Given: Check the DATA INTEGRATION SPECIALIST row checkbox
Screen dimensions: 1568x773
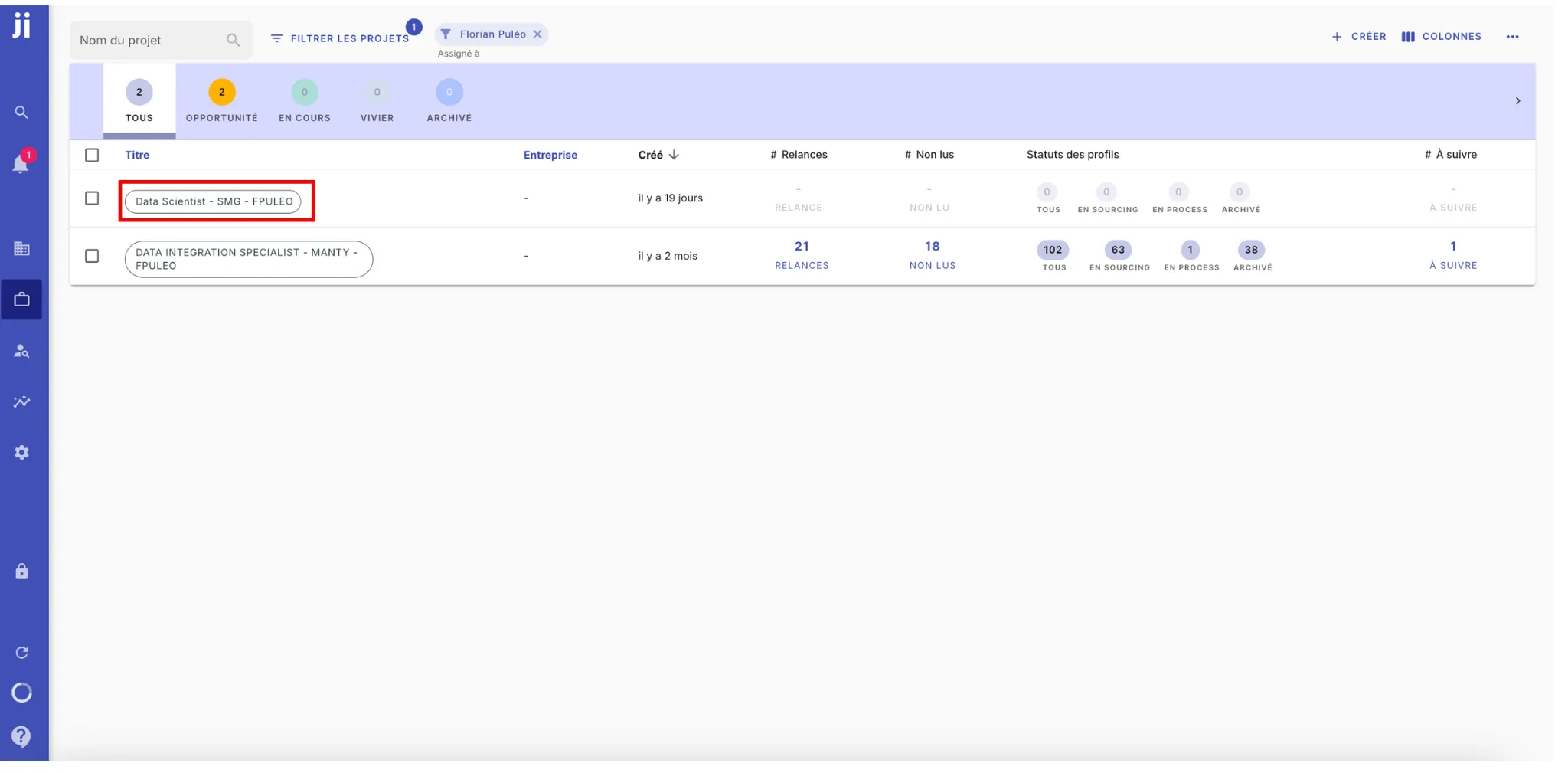Looking at the screenshot, I should [92, 256].
